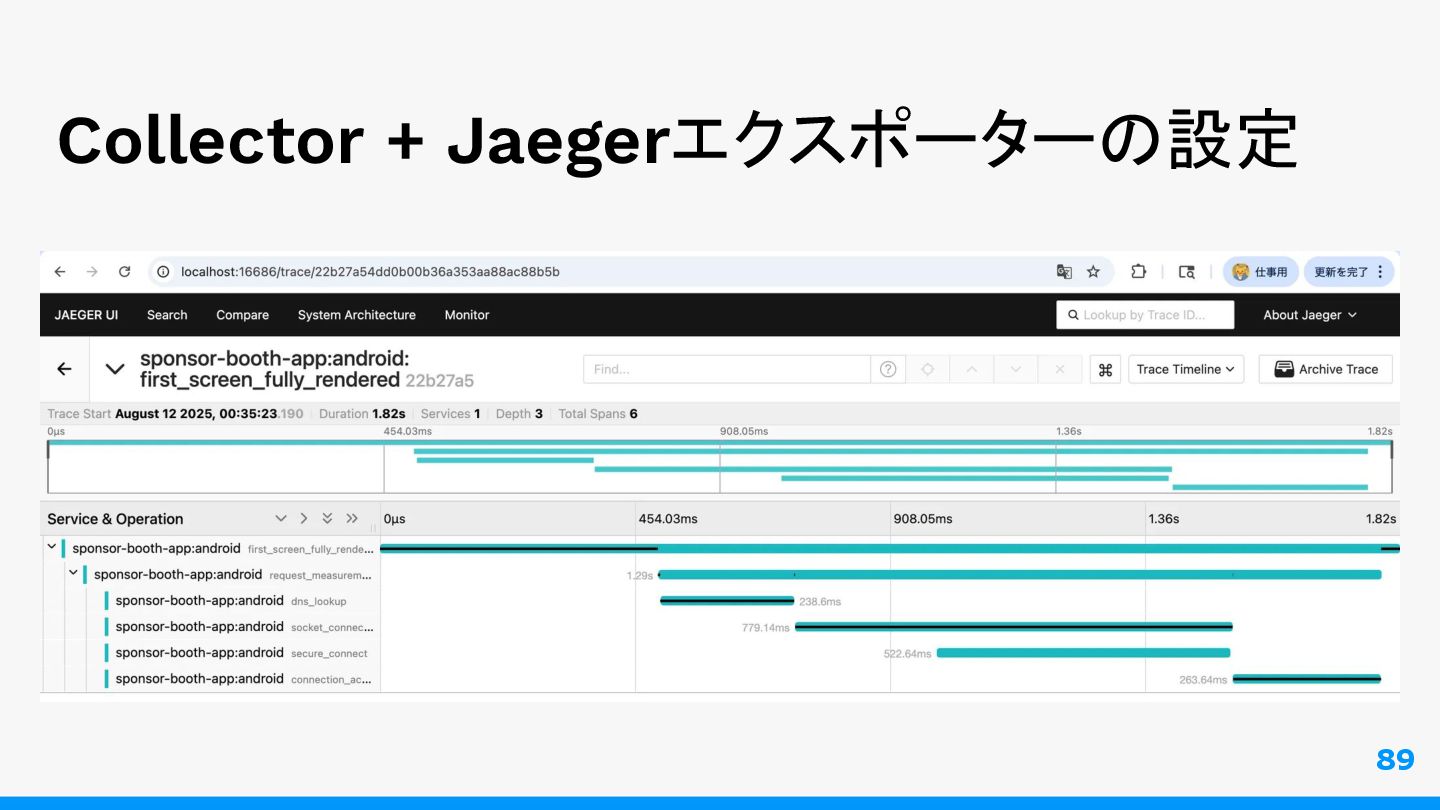The image size is (1440, 810).
Task: Clear the find search with X icon
Action: point(1060,369)
